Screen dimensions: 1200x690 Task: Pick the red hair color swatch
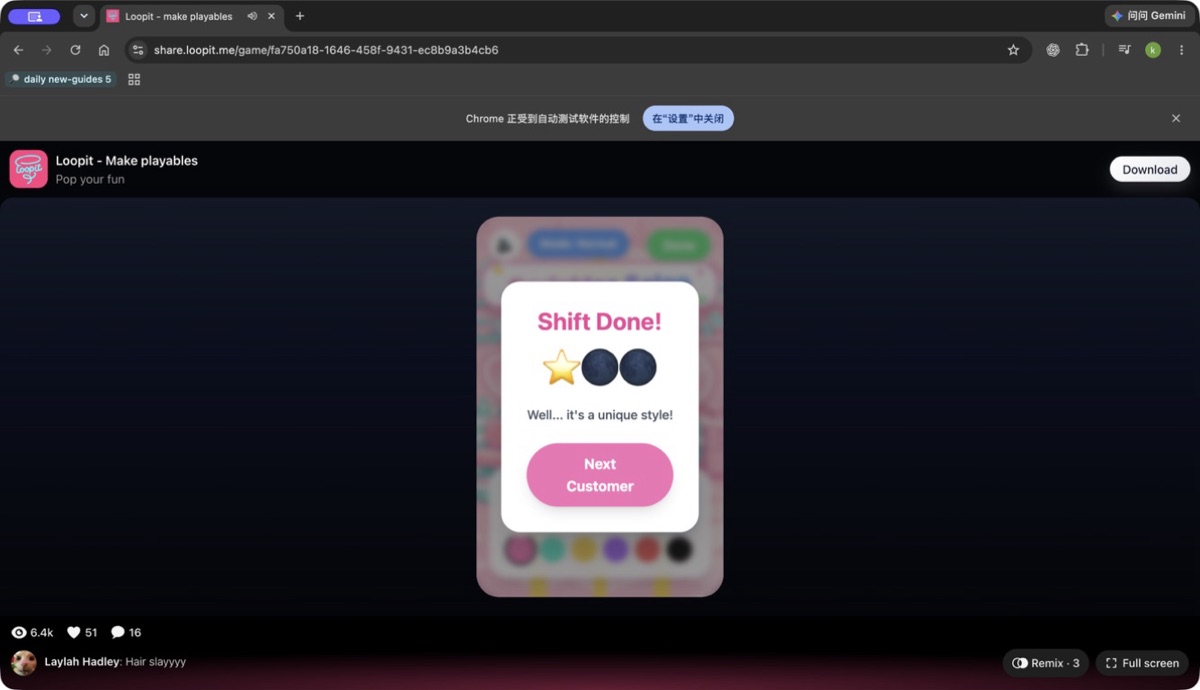tap(647, 548)
